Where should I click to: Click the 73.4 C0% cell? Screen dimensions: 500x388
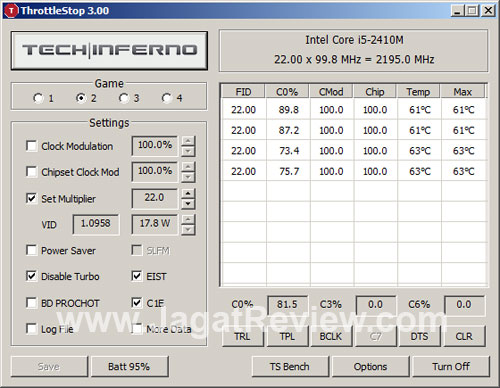289,151
